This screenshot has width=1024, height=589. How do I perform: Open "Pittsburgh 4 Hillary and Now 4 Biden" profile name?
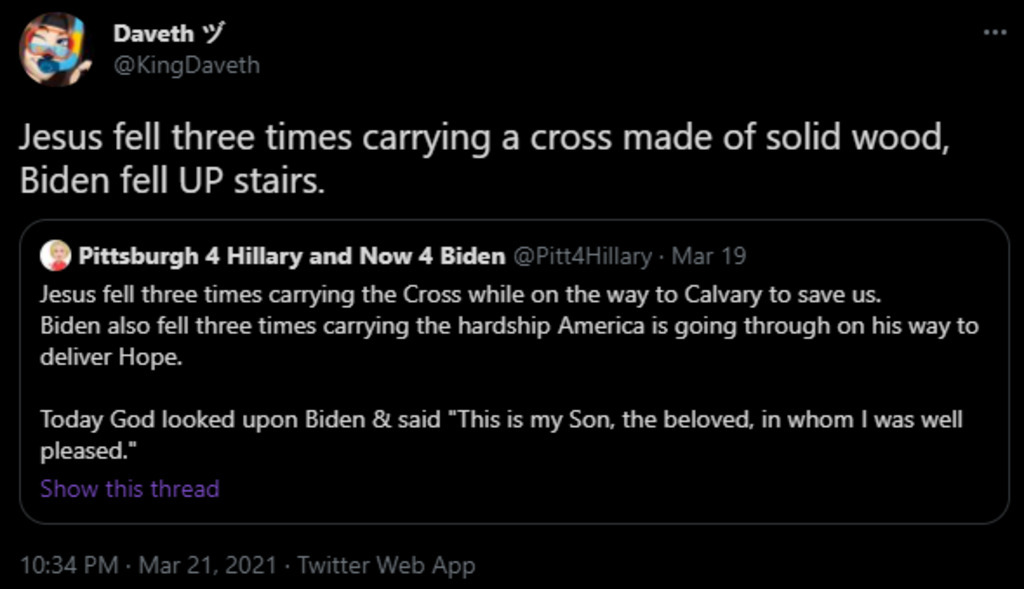tap(291, 256)
